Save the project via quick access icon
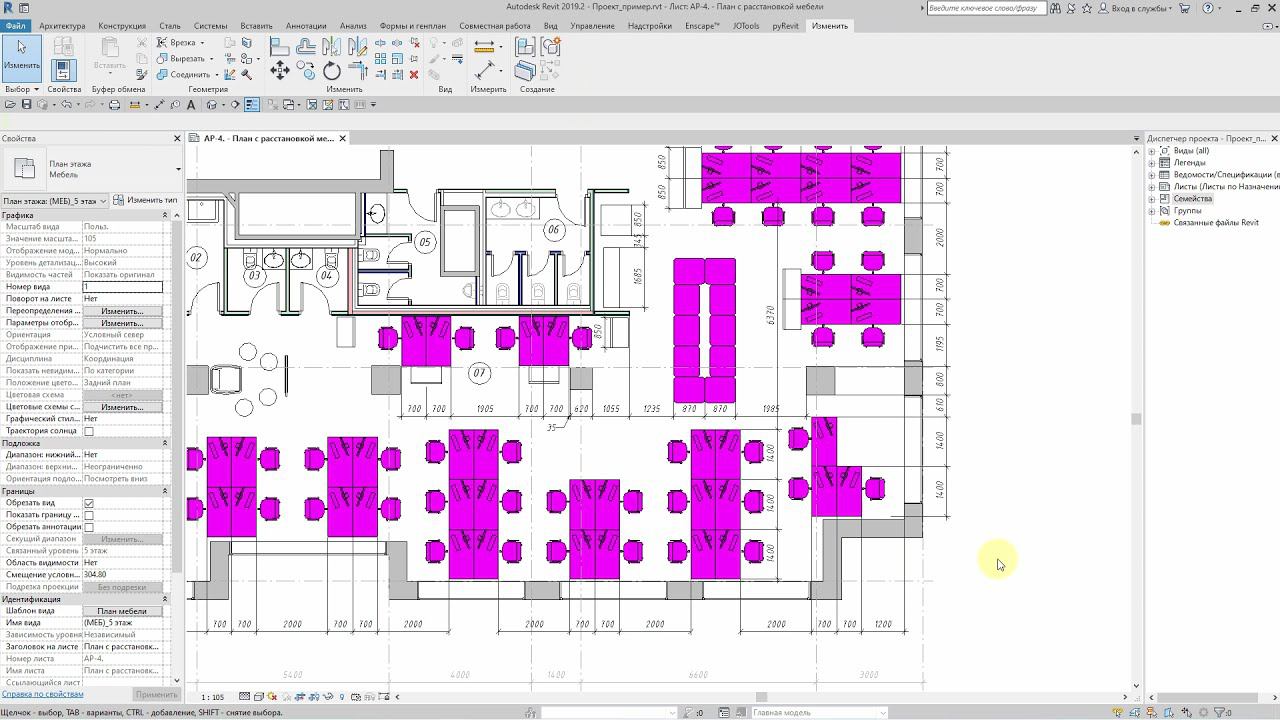Viewport: 1280px width, 720px height. (x=26, y=104)
